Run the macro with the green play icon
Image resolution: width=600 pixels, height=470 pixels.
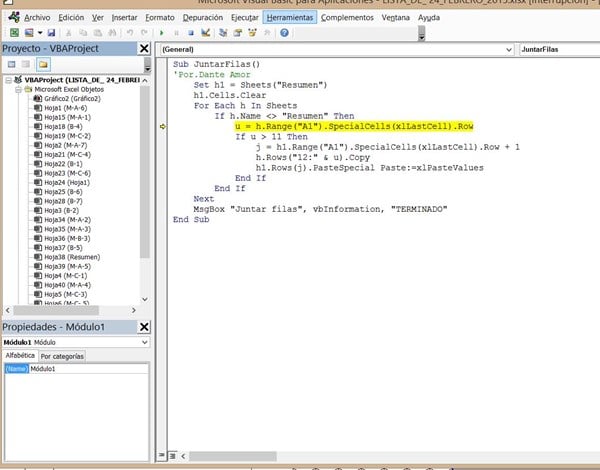coord(163,33)
